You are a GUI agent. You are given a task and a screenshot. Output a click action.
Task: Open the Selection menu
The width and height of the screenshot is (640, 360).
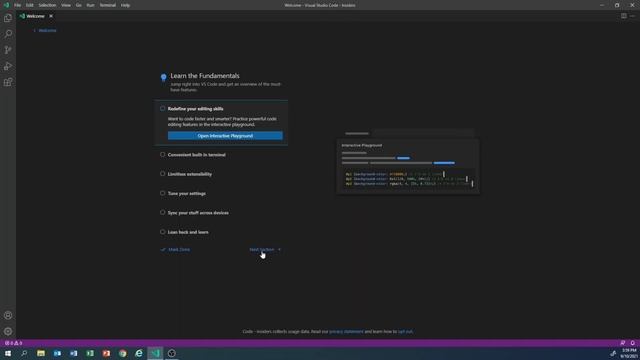click(x=47, y=5)
